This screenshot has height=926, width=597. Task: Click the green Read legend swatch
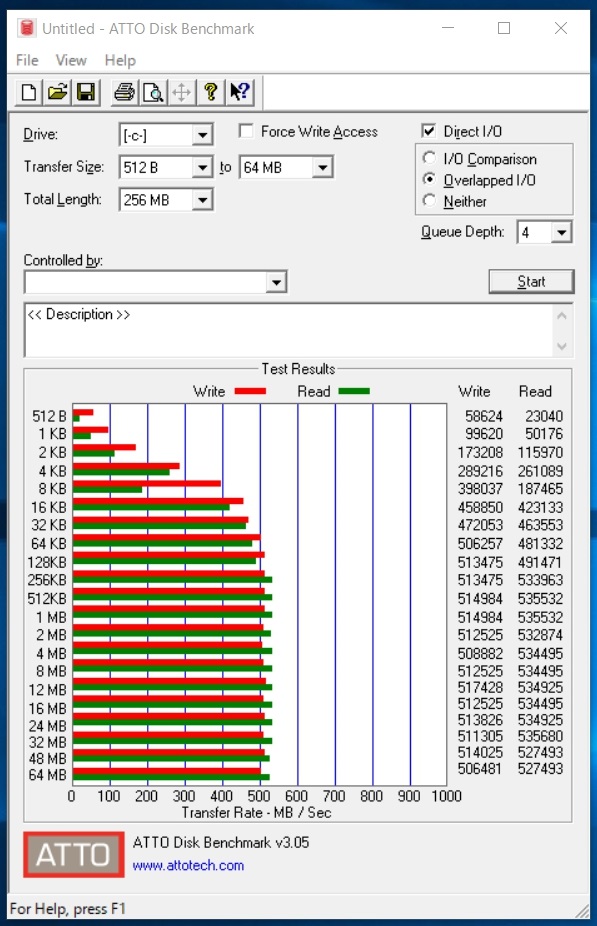click(x=354, y=391)
